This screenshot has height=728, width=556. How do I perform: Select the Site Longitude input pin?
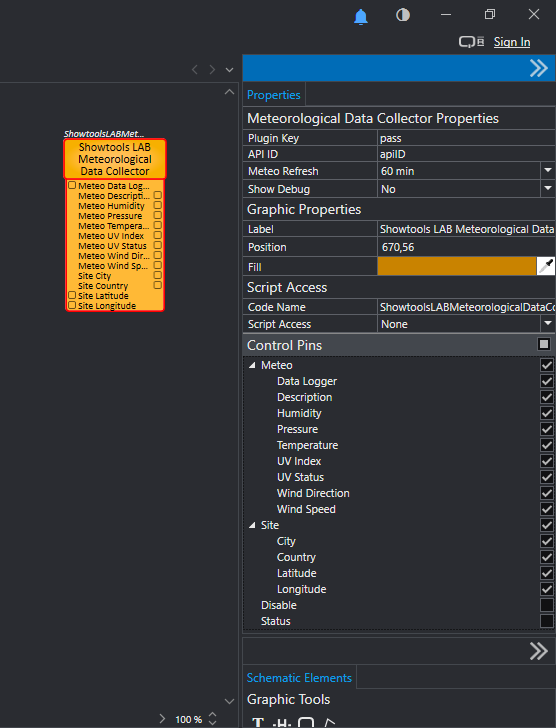(72, 305)
